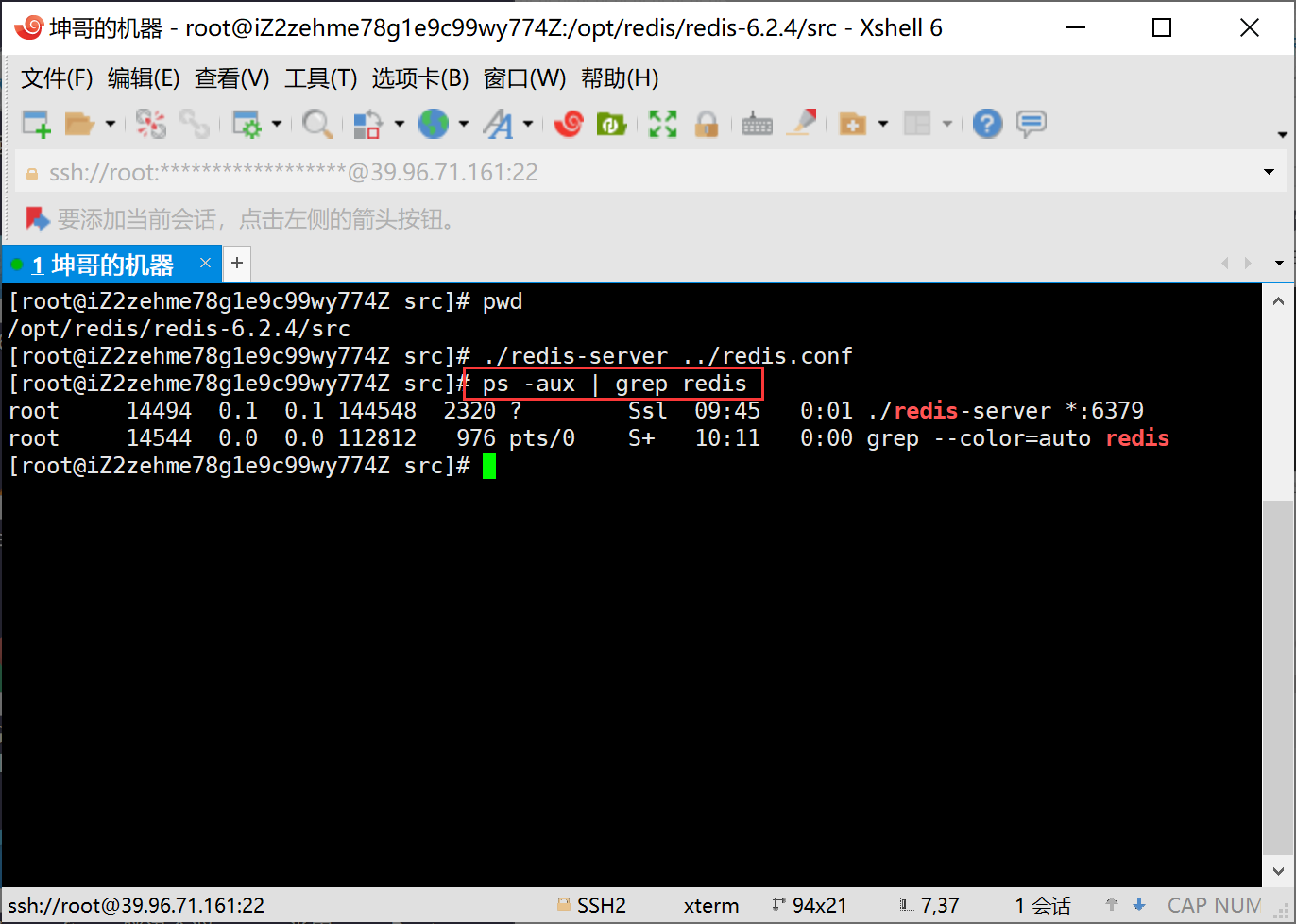
Task: Open session properties gear icon
Action: (x=247, y=124)
